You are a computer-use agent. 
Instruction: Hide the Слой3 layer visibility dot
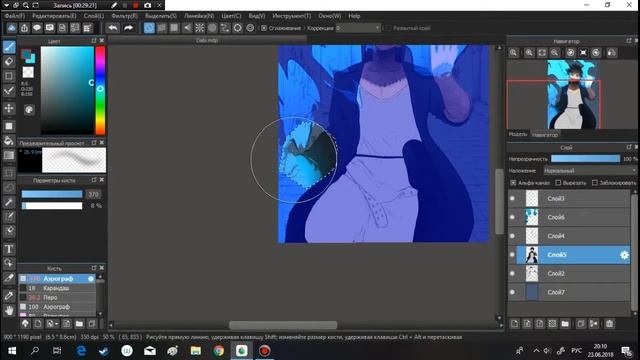512,198
